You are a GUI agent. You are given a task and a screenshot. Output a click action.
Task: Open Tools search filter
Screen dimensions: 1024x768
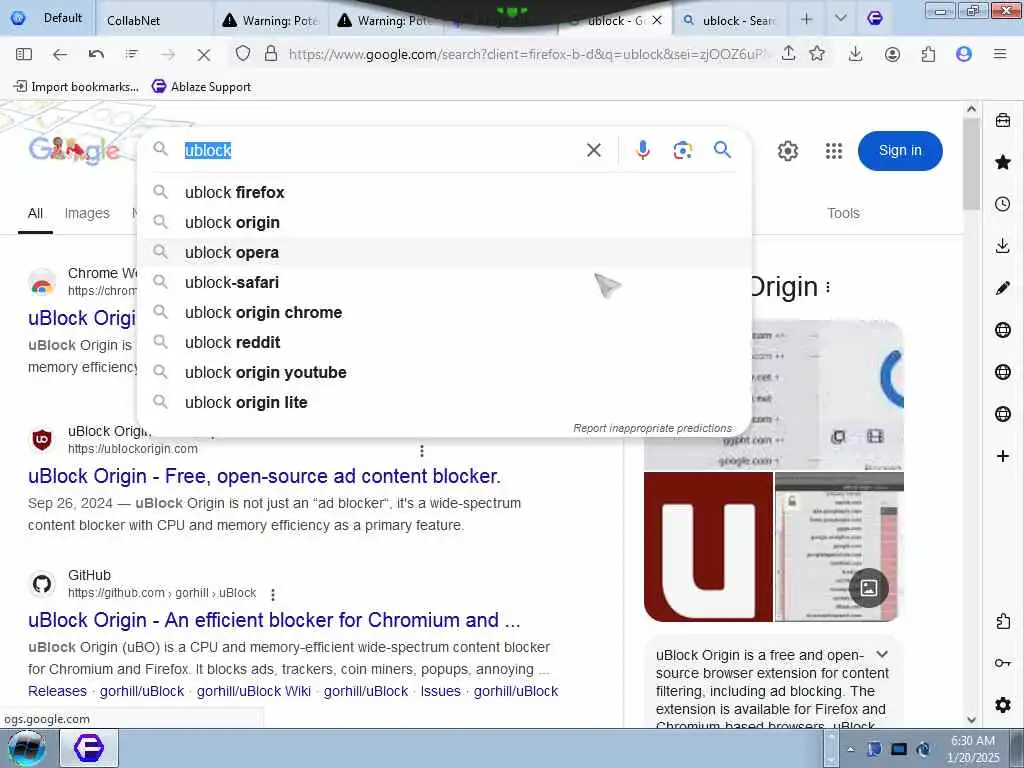tap(843, 213)
